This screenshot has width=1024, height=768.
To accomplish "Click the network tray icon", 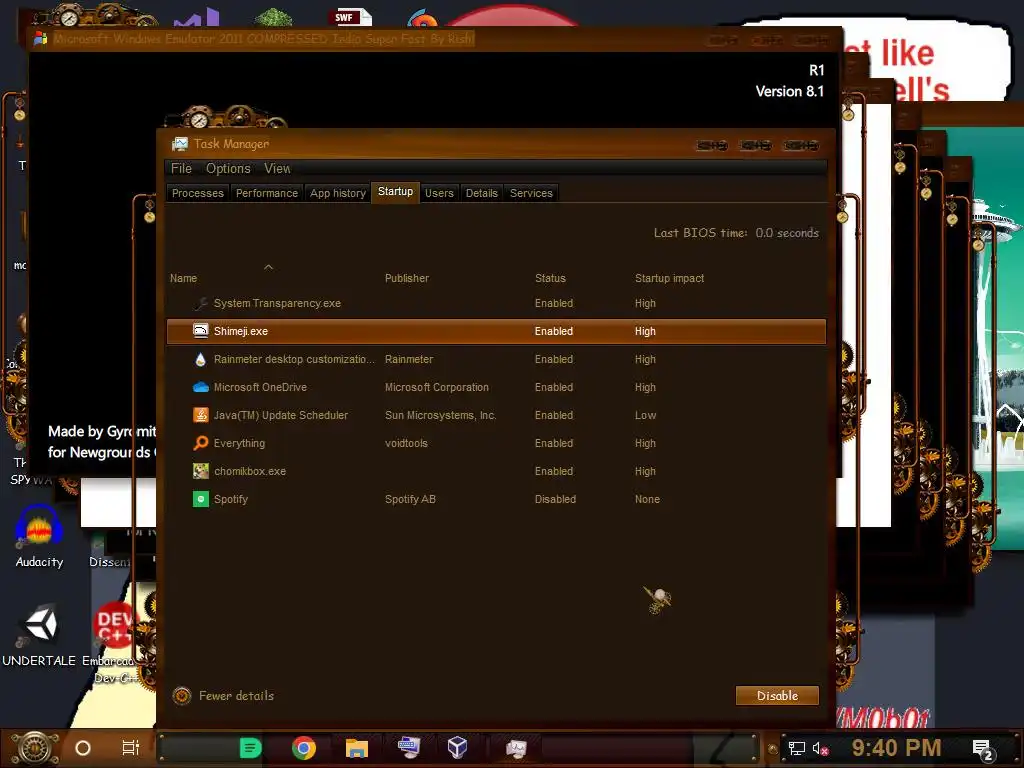I will [x=797, y=748].
